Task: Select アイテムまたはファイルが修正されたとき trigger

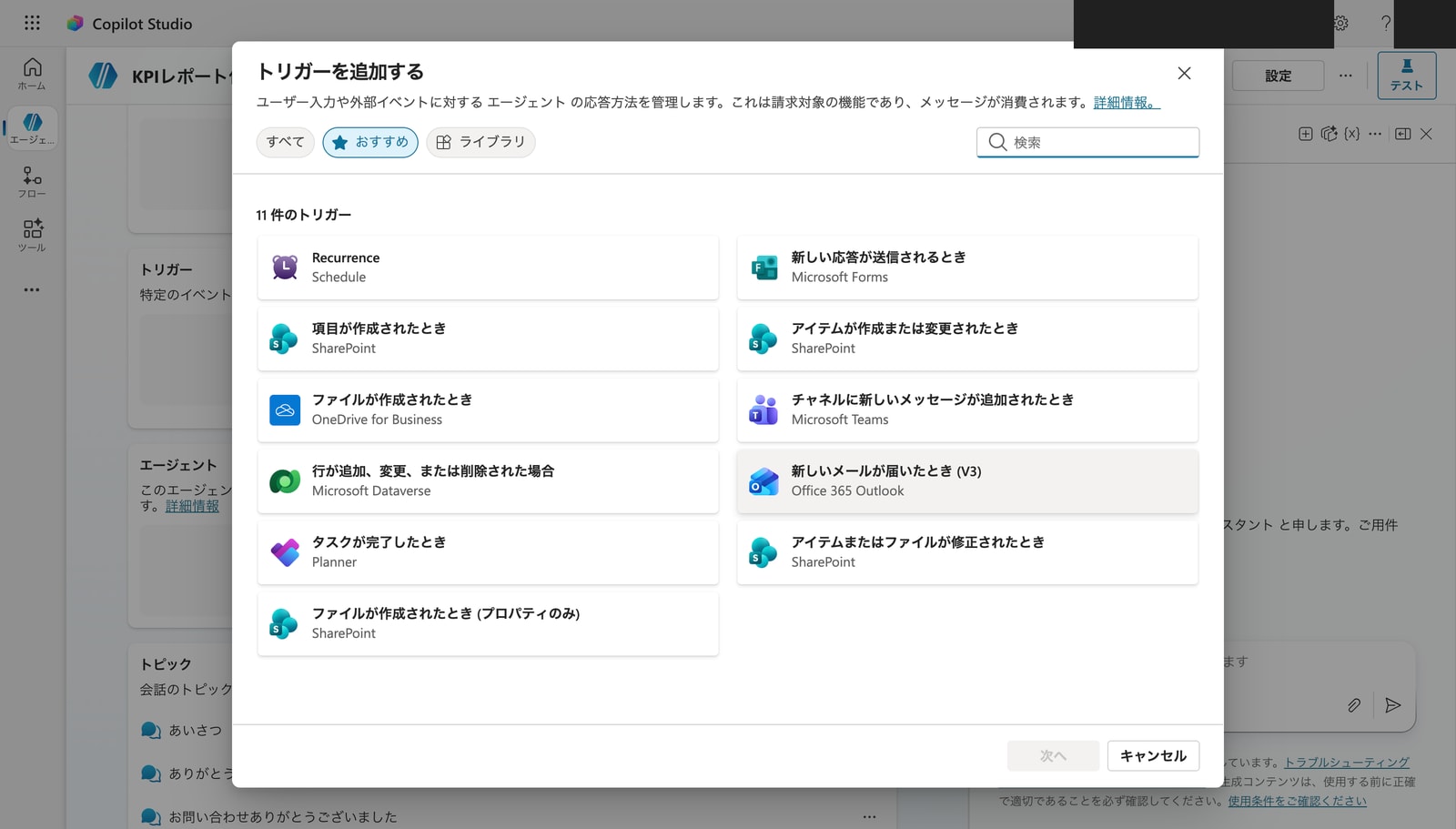Action: [967, 552]
